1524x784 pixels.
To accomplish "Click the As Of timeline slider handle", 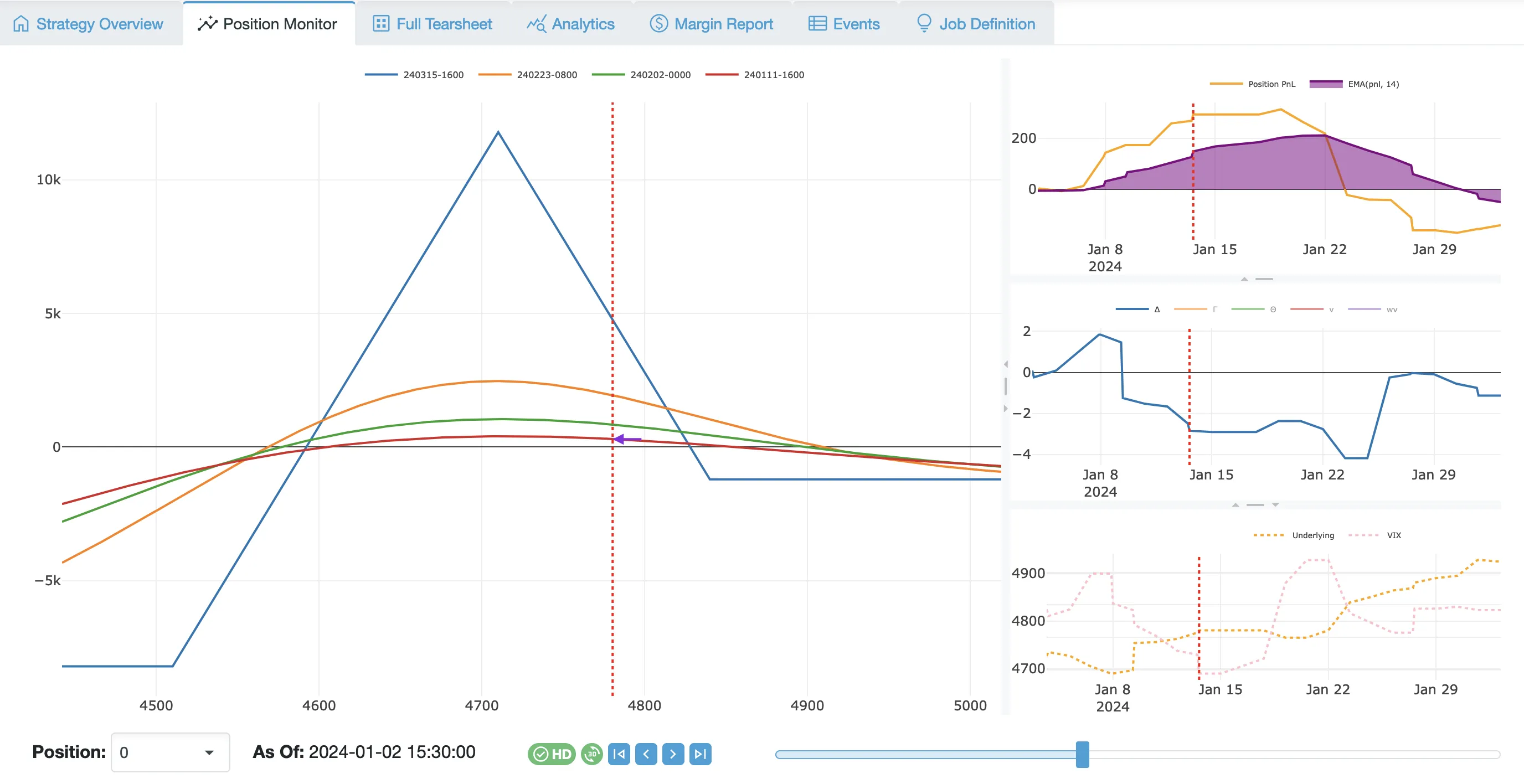I will tap(1082, 755).
